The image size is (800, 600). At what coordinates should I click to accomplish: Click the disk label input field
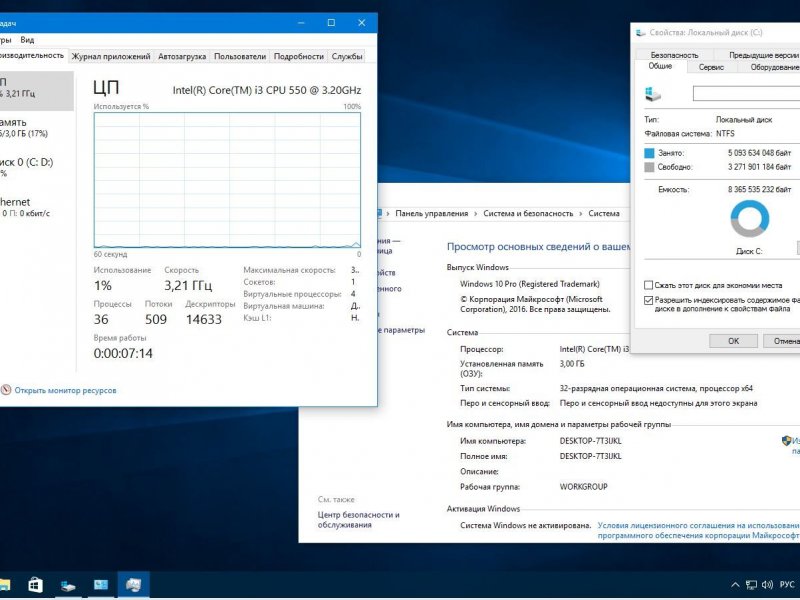point(746,93)
